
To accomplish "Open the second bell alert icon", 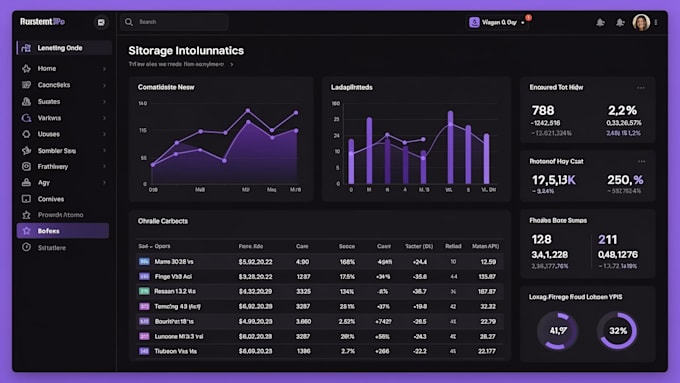I will (x=620, y=22).
